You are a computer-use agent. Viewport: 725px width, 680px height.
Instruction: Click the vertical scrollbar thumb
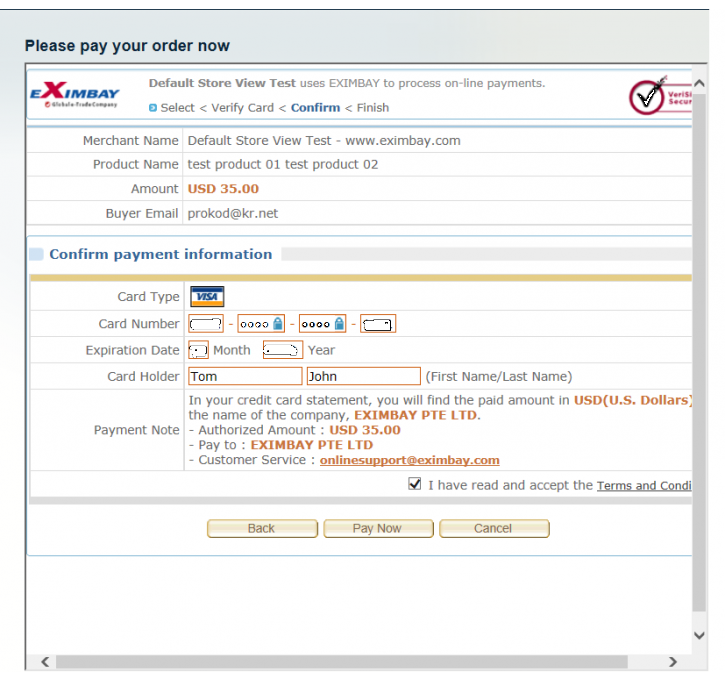[x=699, y=353]
